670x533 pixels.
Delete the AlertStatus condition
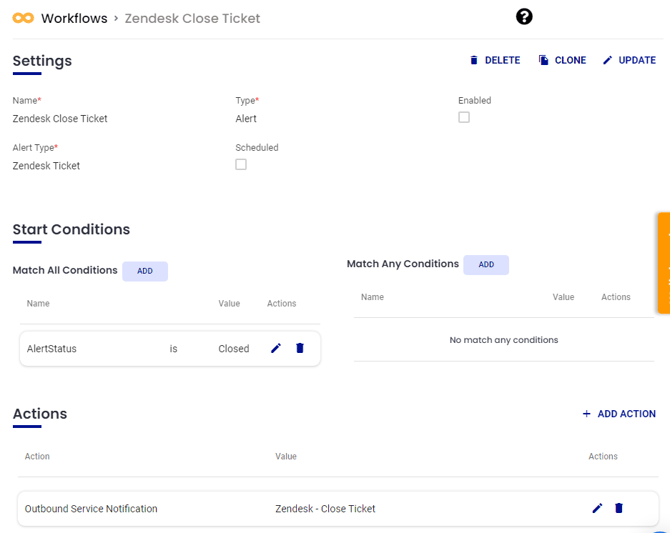click(300, 348)
